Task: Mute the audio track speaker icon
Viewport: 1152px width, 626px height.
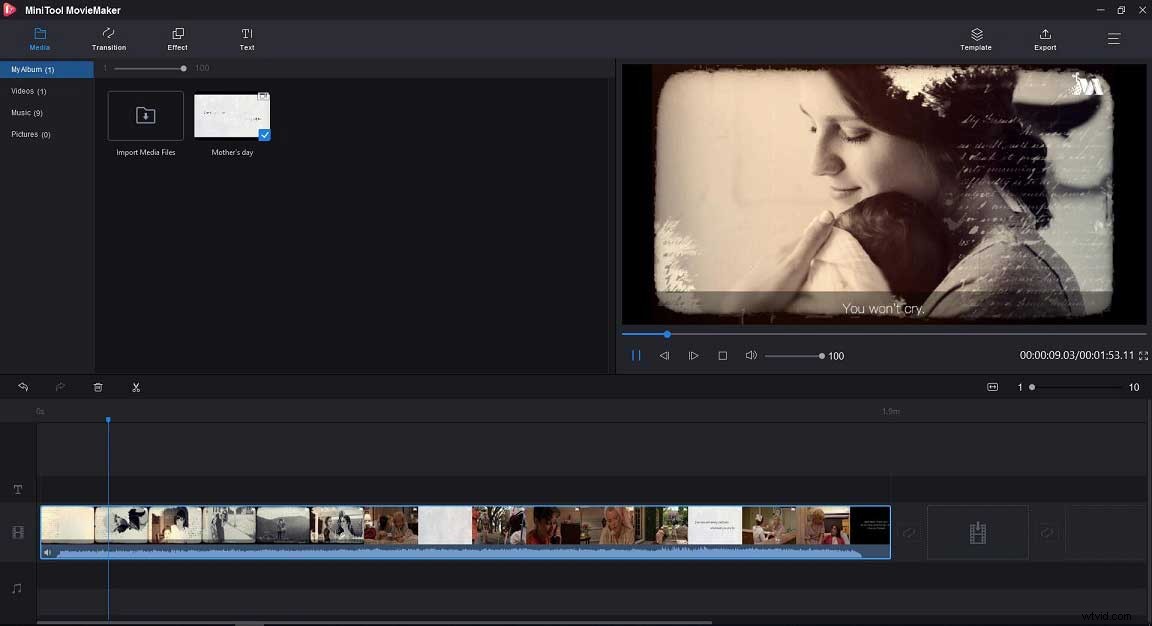Action: coord(47,552)
